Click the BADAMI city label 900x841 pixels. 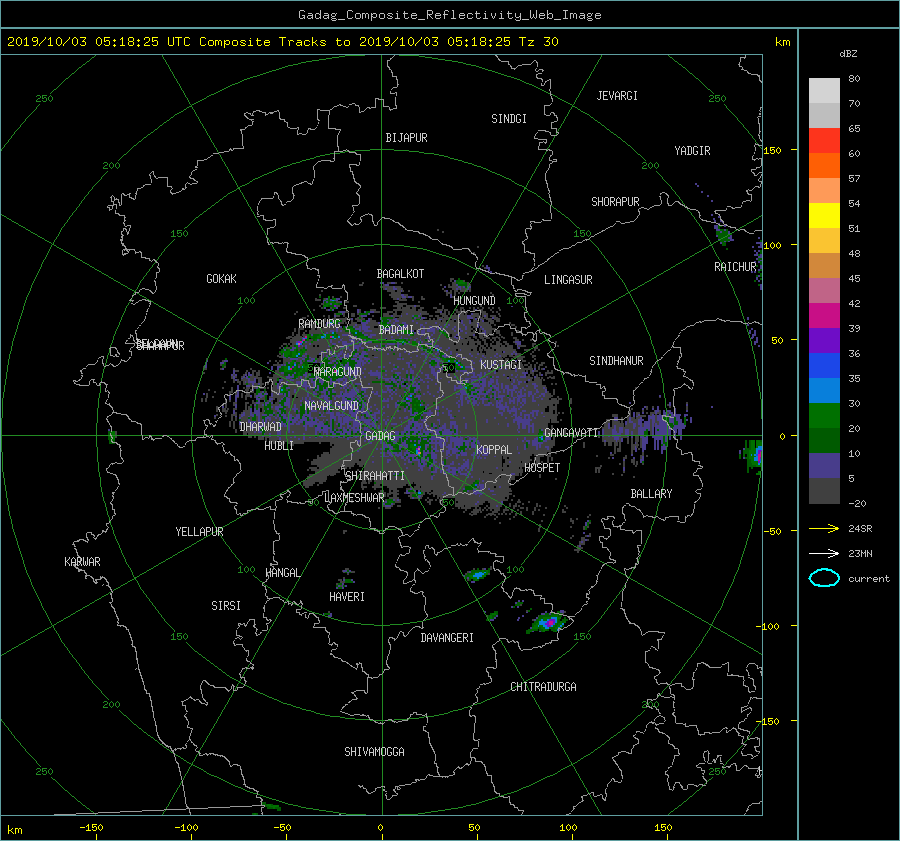tap(396, 330)
